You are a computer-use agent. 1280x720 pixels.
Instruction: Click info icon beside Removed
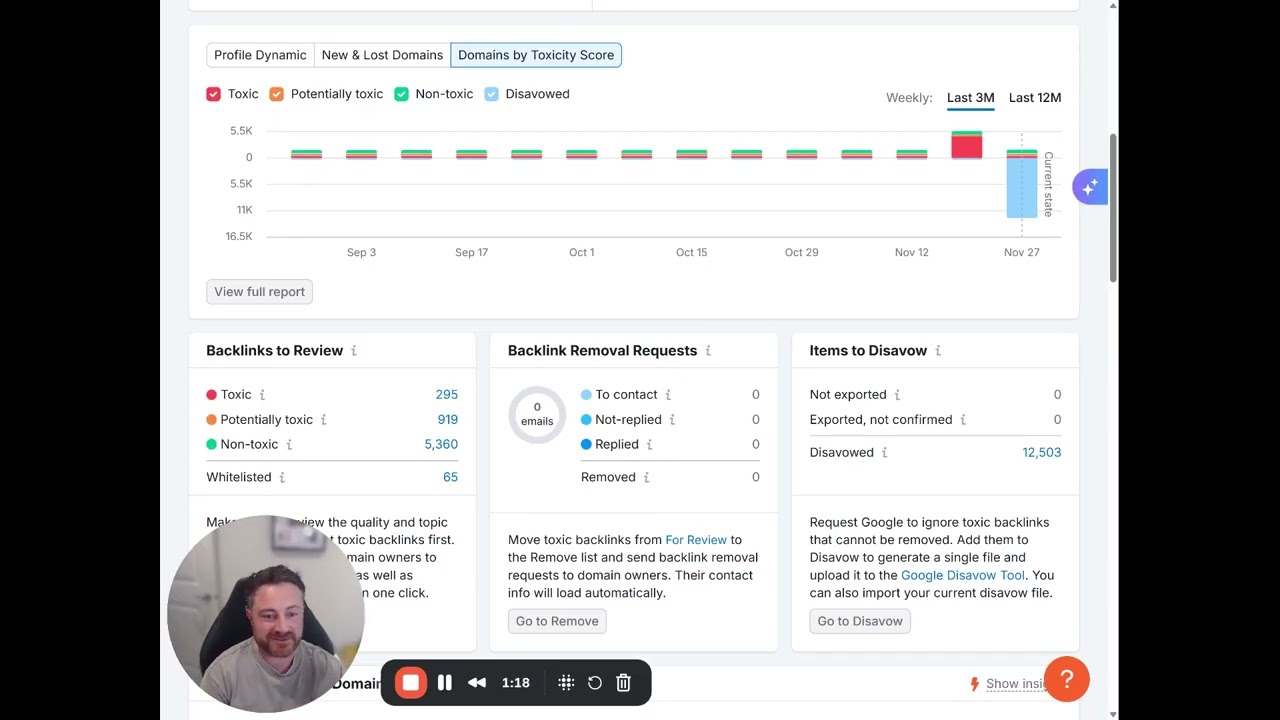click(646, 478)
